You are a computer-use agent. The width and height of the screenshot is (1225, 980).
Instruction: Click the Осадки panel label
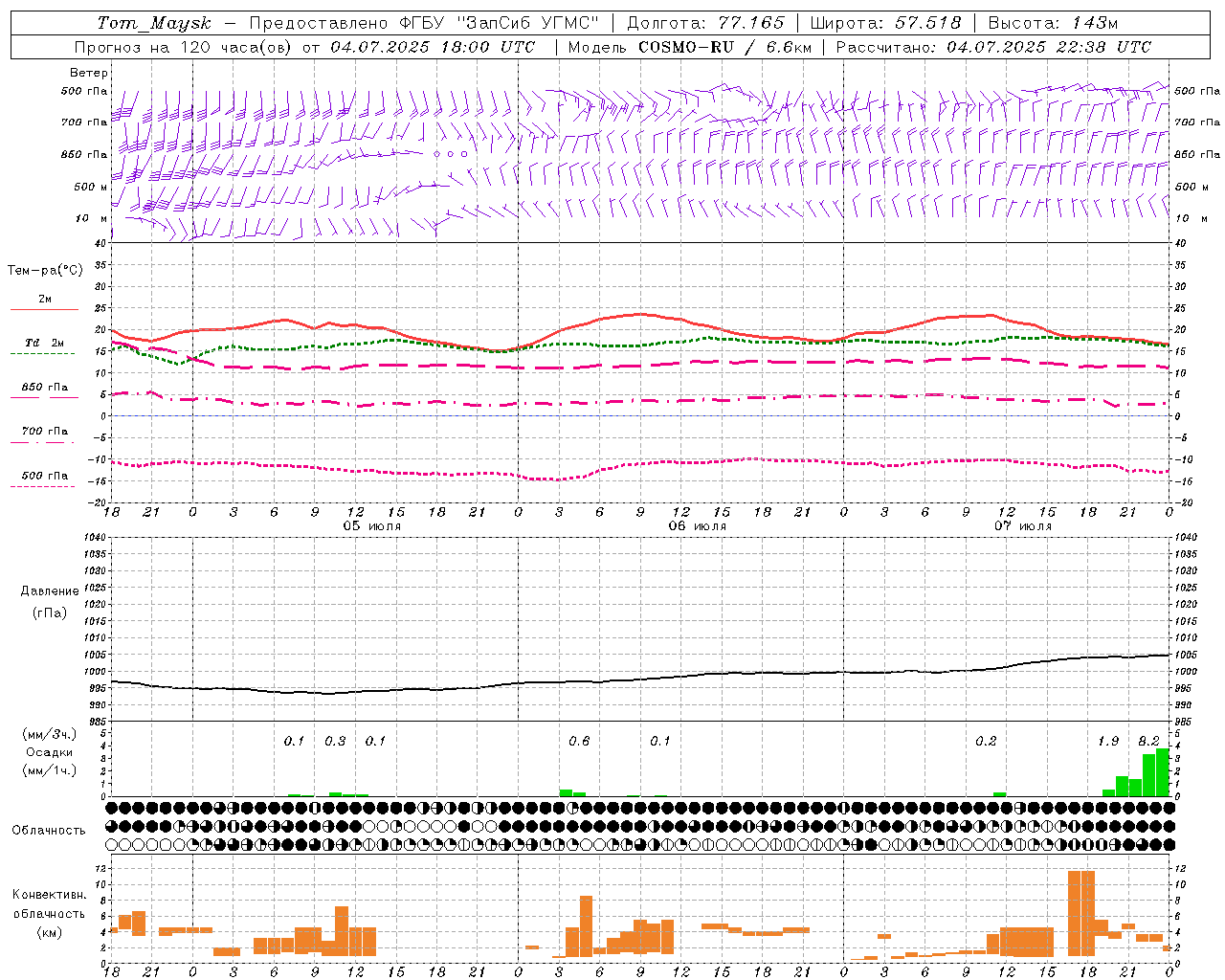point(49,752)
